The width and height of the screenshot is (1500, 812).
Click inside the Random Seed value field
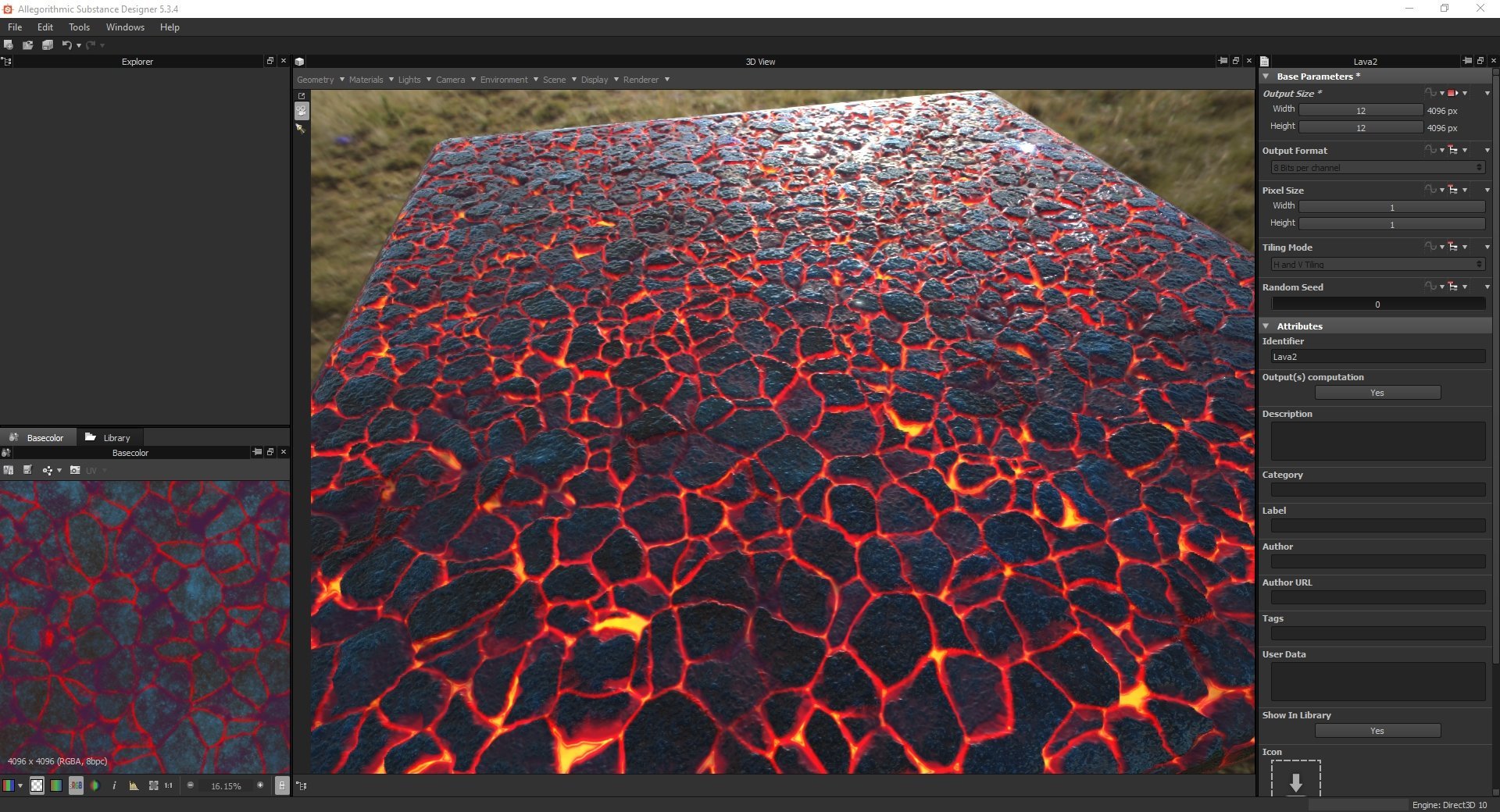coord(1377,304)
